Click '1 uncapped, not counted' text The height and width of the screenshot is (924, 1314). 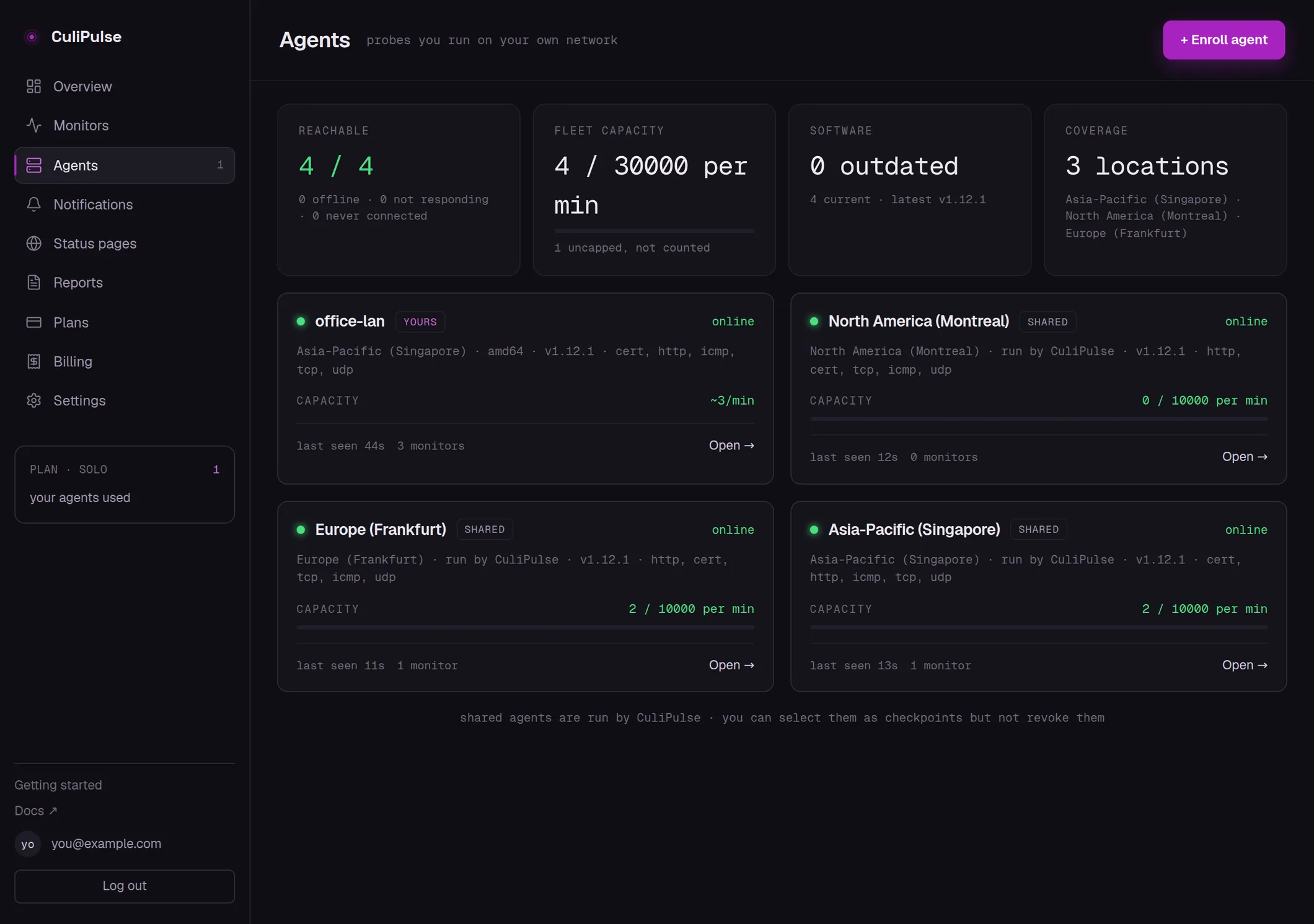point(632,247)
